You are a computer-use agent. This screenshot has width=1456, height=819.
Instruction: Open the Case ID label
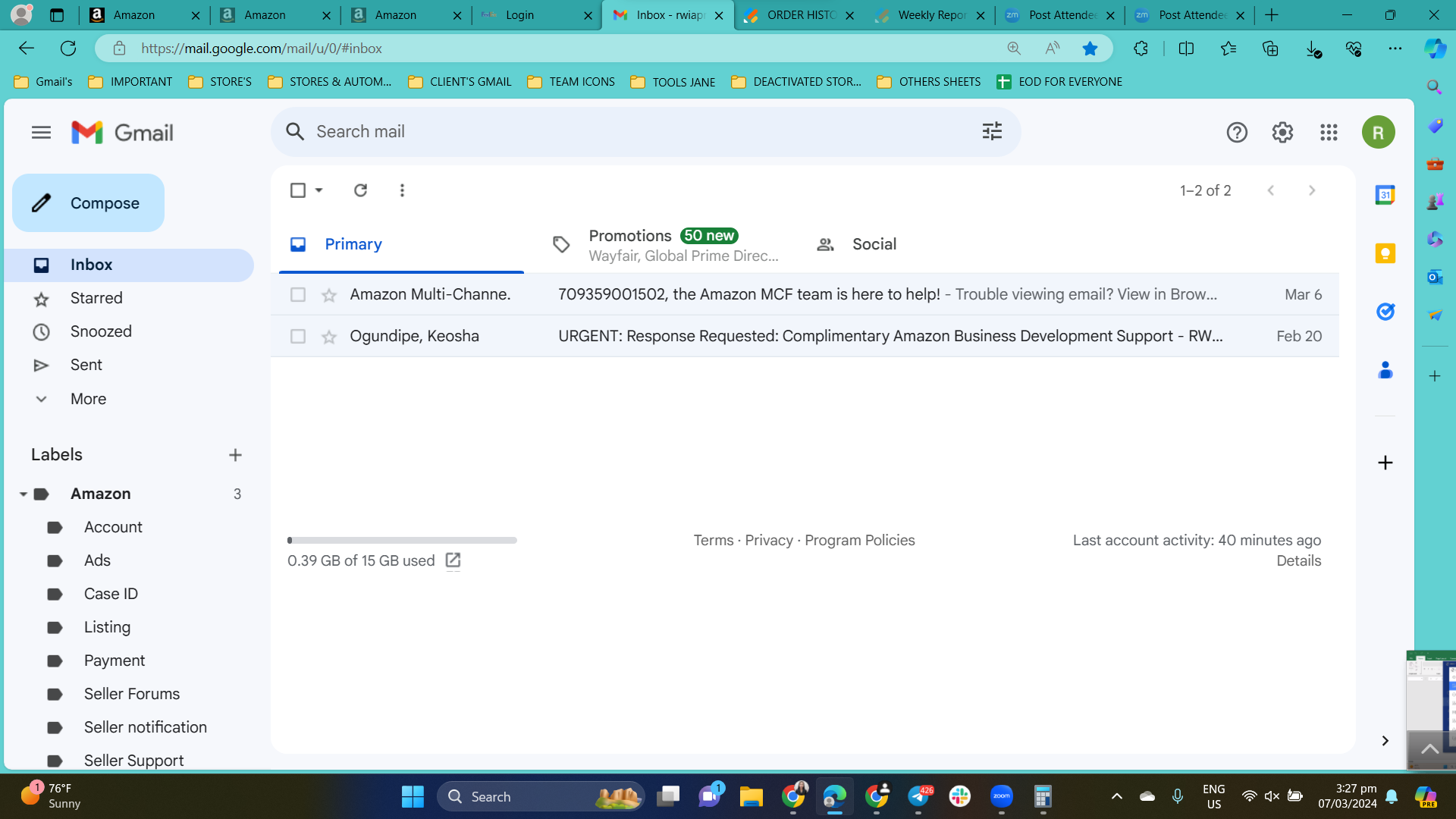coord(111,594)
